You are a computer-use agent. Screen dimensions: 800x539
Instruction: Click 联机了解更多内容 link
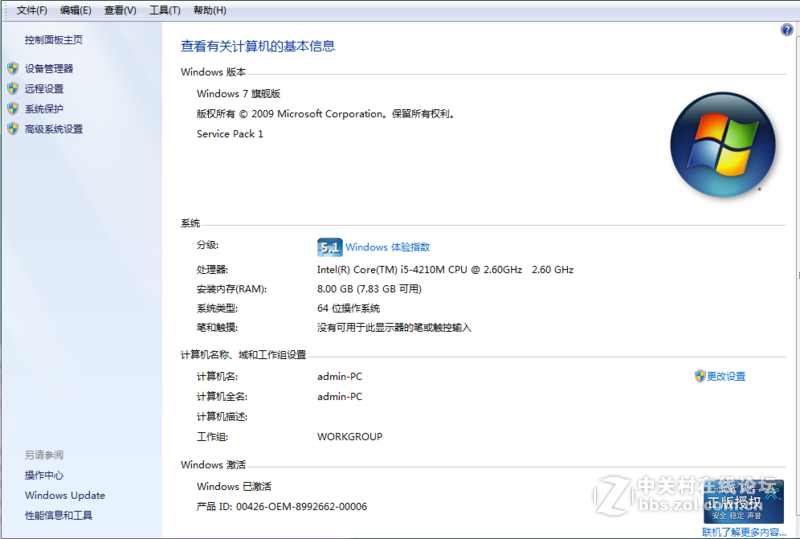point(744,532)
